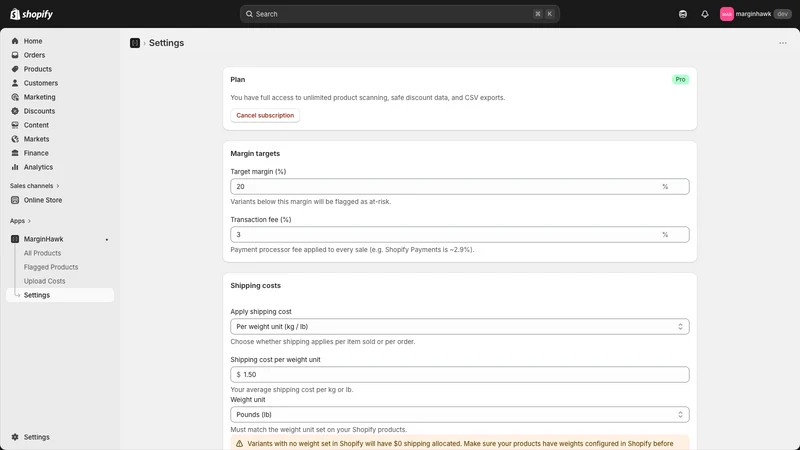Click Shipping cost per weight unit field
Viewport: 800px width, 450px height.
point(460,374)
